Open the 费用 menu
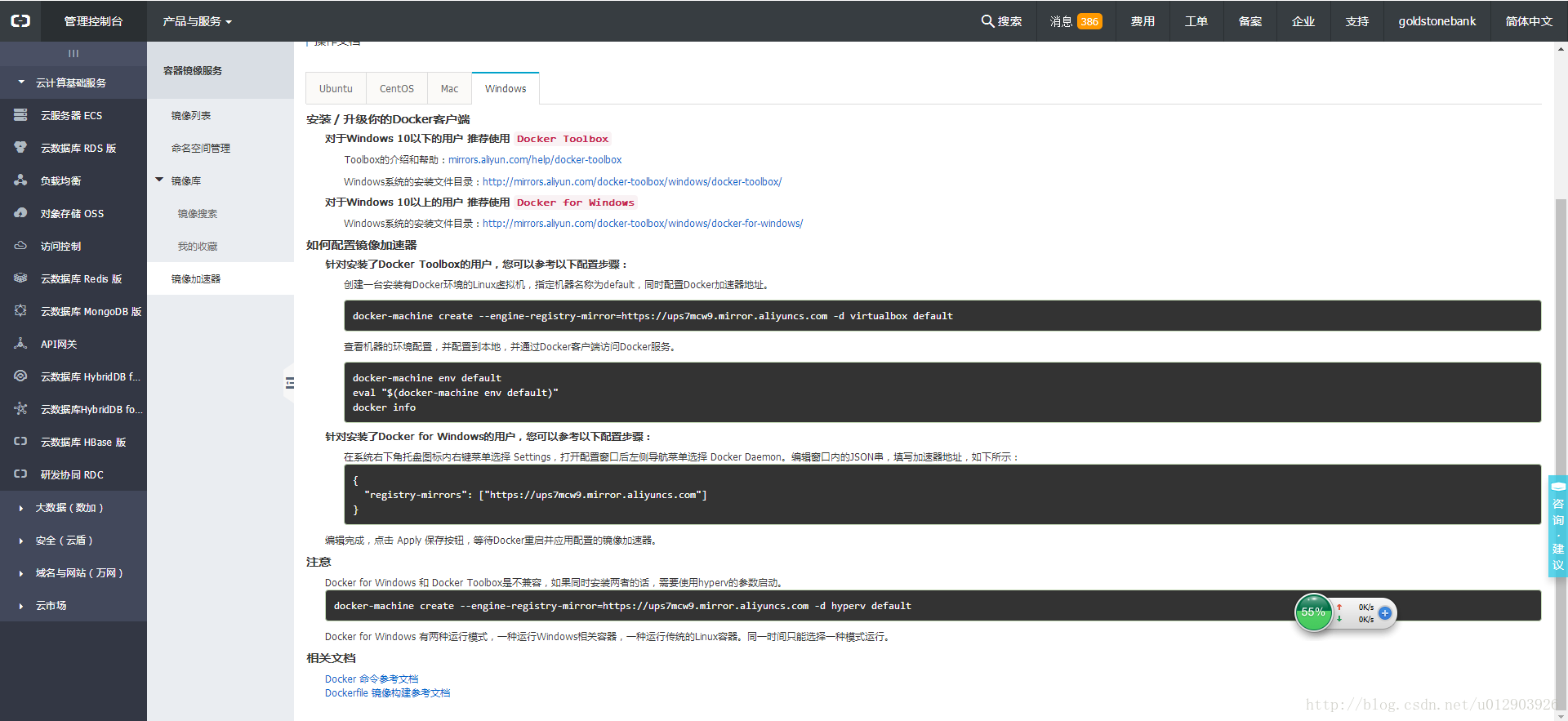This screenshot has width=1568, height=721. pyautogui.click(x=1143, y=21)
